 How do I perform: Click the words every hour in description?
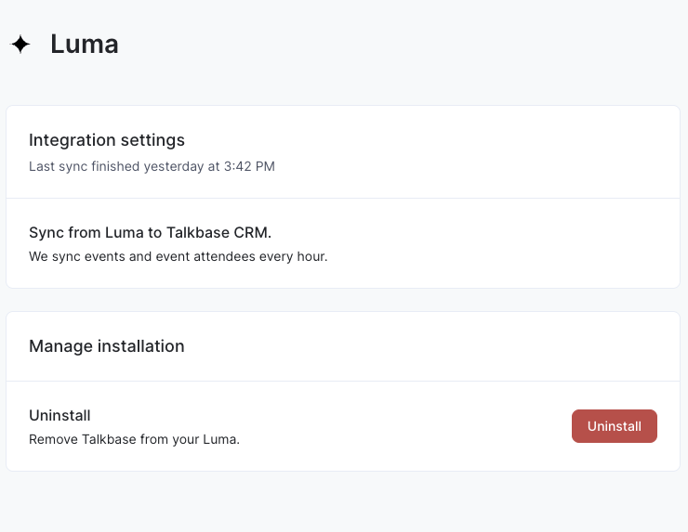point(293,256)
